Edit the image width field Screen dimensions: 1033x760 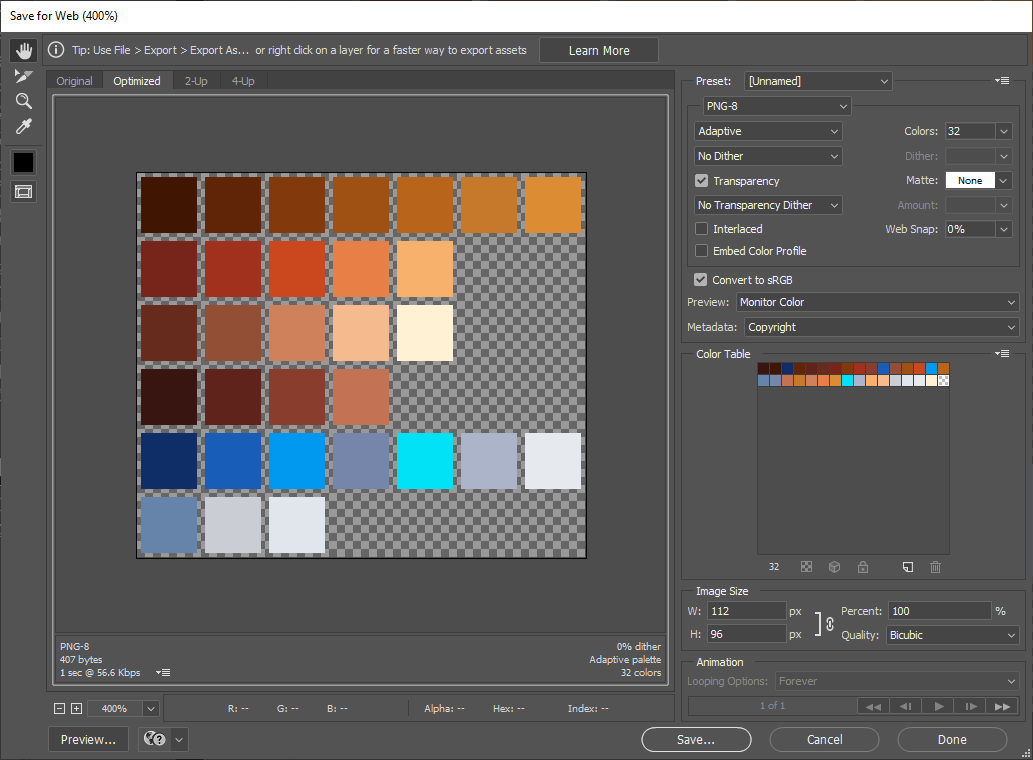coord(746,610)
